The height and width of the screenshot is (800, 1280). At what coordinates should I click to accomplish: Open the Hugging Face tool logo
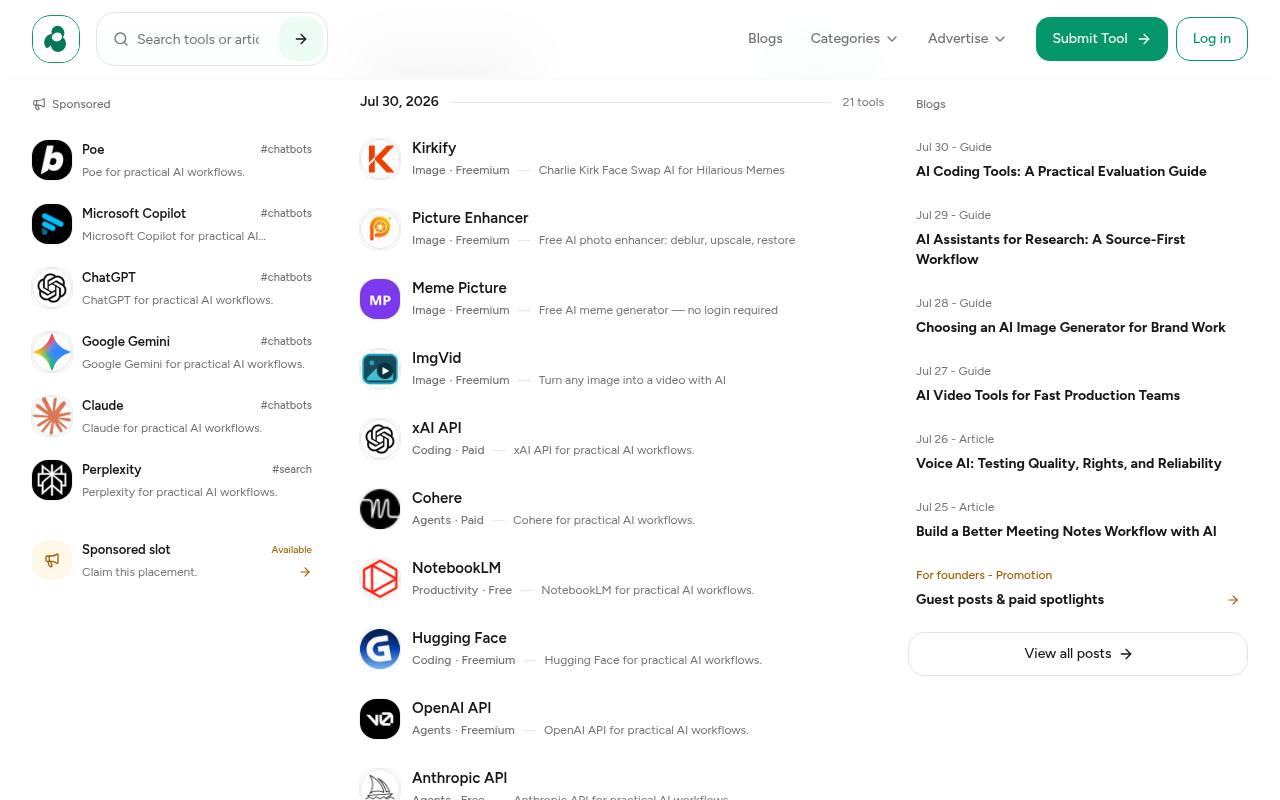tap(380, 649)
